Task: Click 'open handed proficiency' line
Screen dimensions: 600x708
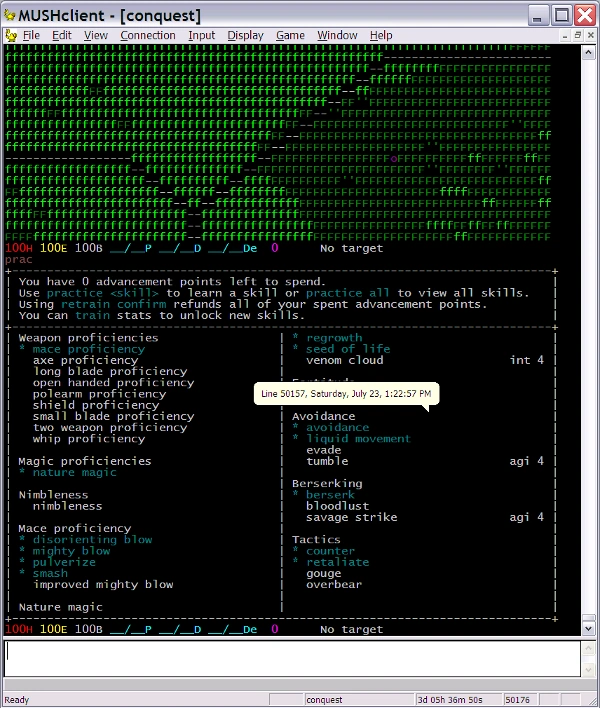Action: click(113, 383)
